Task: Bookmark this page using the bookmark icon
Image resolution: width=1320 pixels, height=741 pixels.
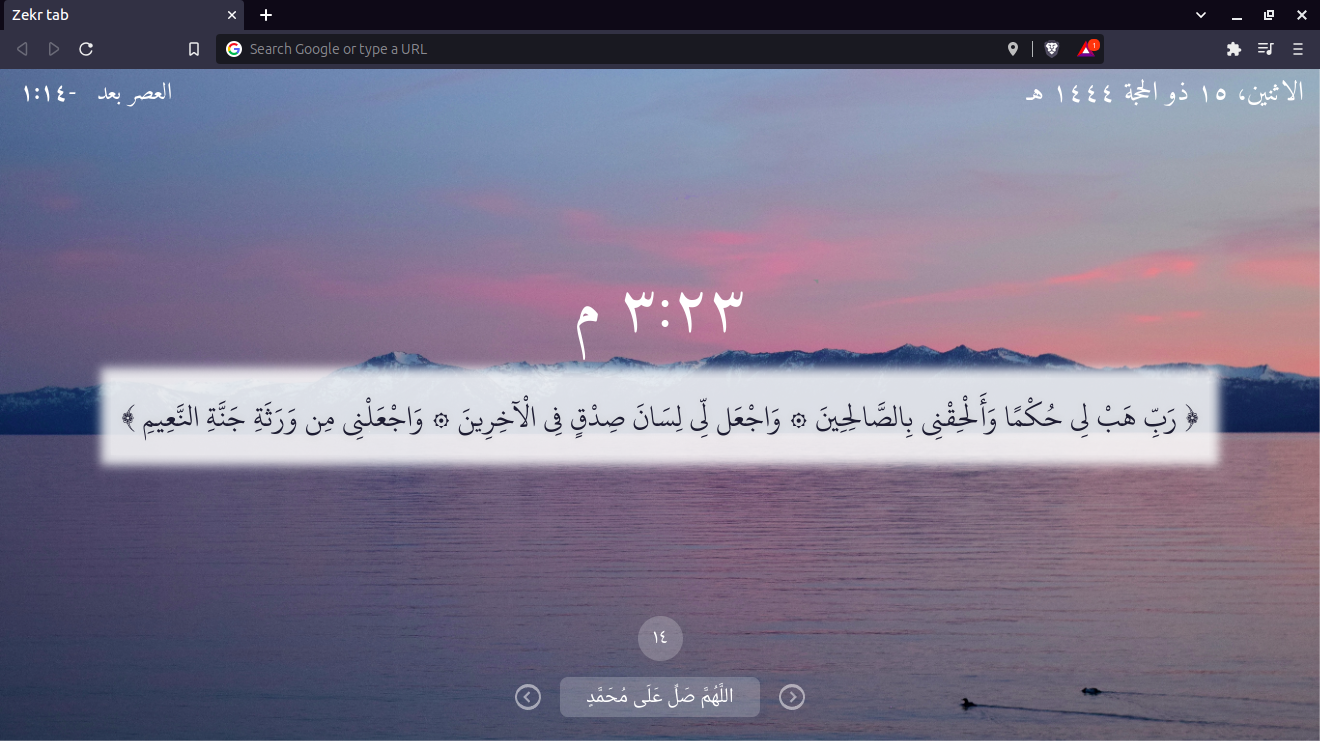Action: (194, 48)
